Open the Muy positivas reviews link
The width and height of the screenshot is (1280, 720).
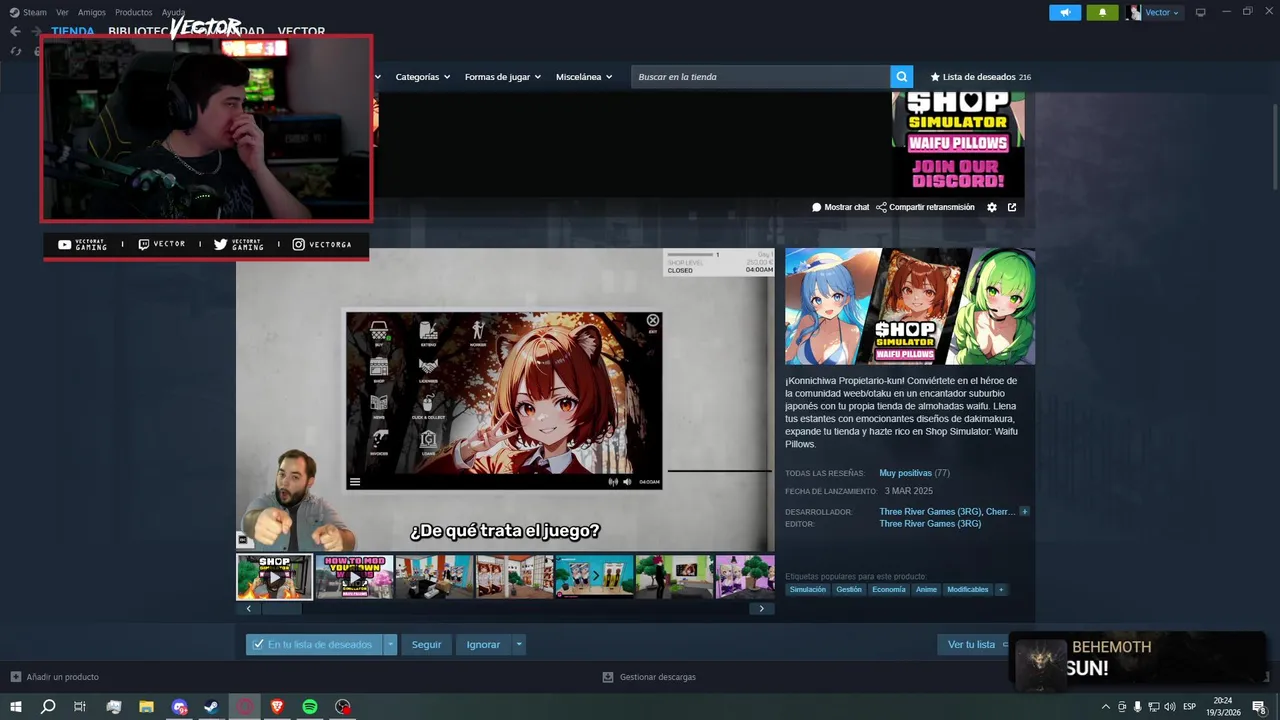905,473
